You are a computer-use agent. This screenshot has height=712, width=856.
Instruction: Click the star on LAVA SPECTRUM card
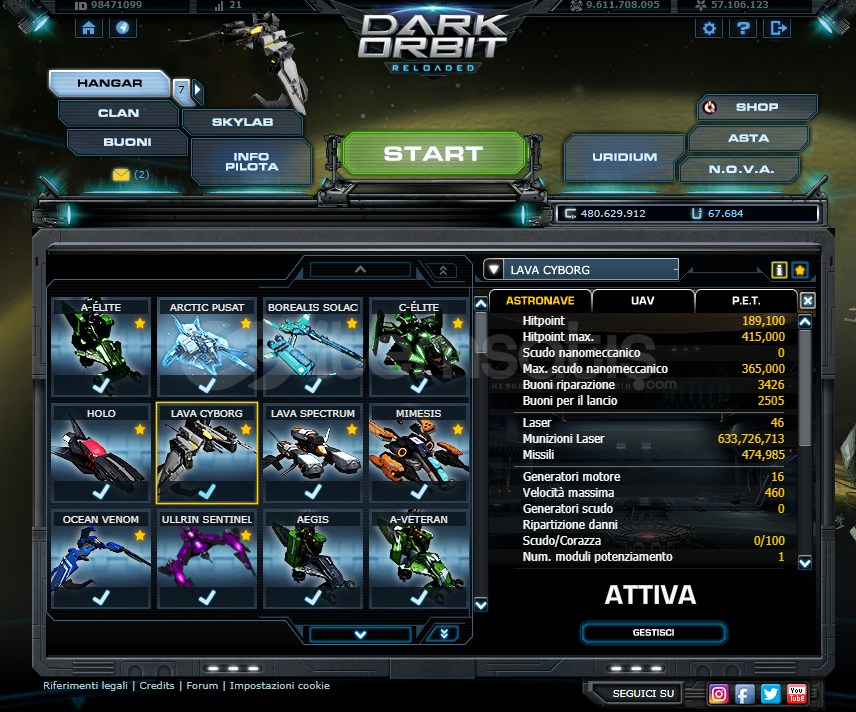click(x=352, y=429)
